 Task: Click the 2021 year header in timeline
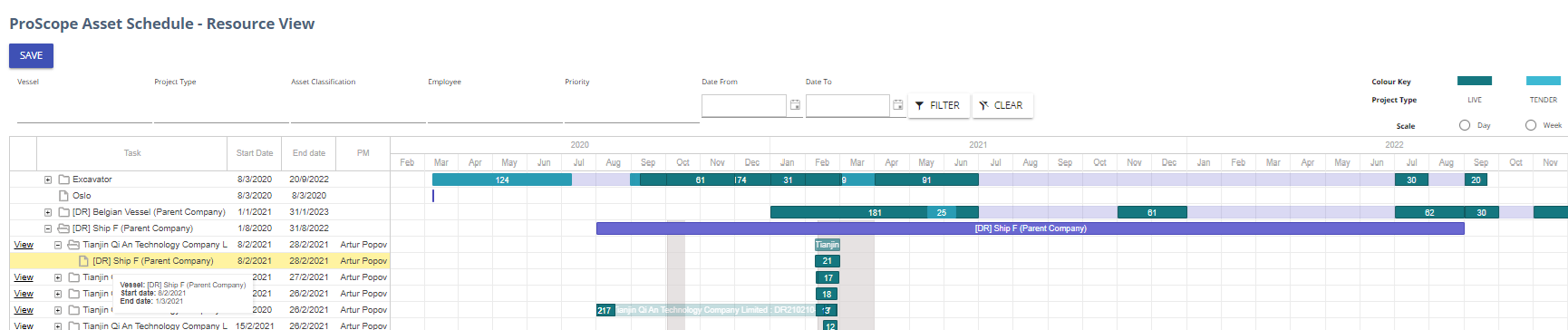coord(978,144)
